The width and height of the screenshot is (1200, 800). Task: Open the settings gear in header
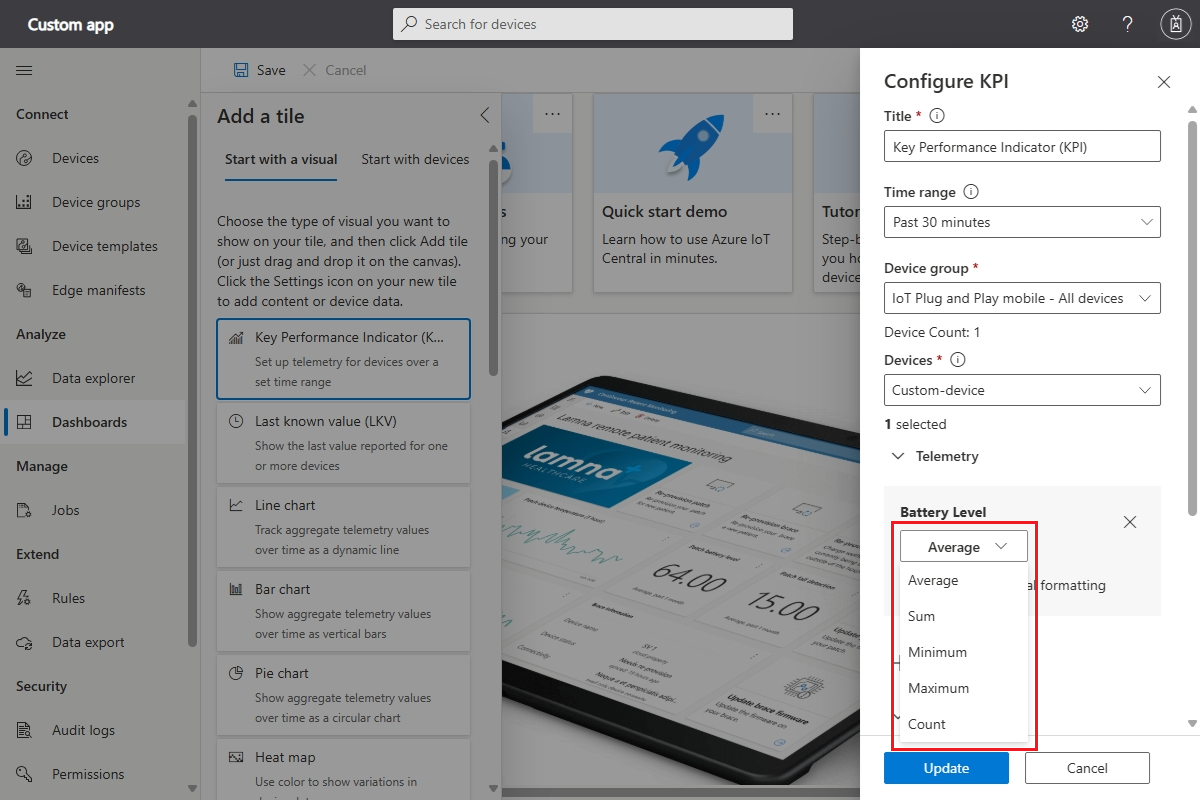(1080, 24)
